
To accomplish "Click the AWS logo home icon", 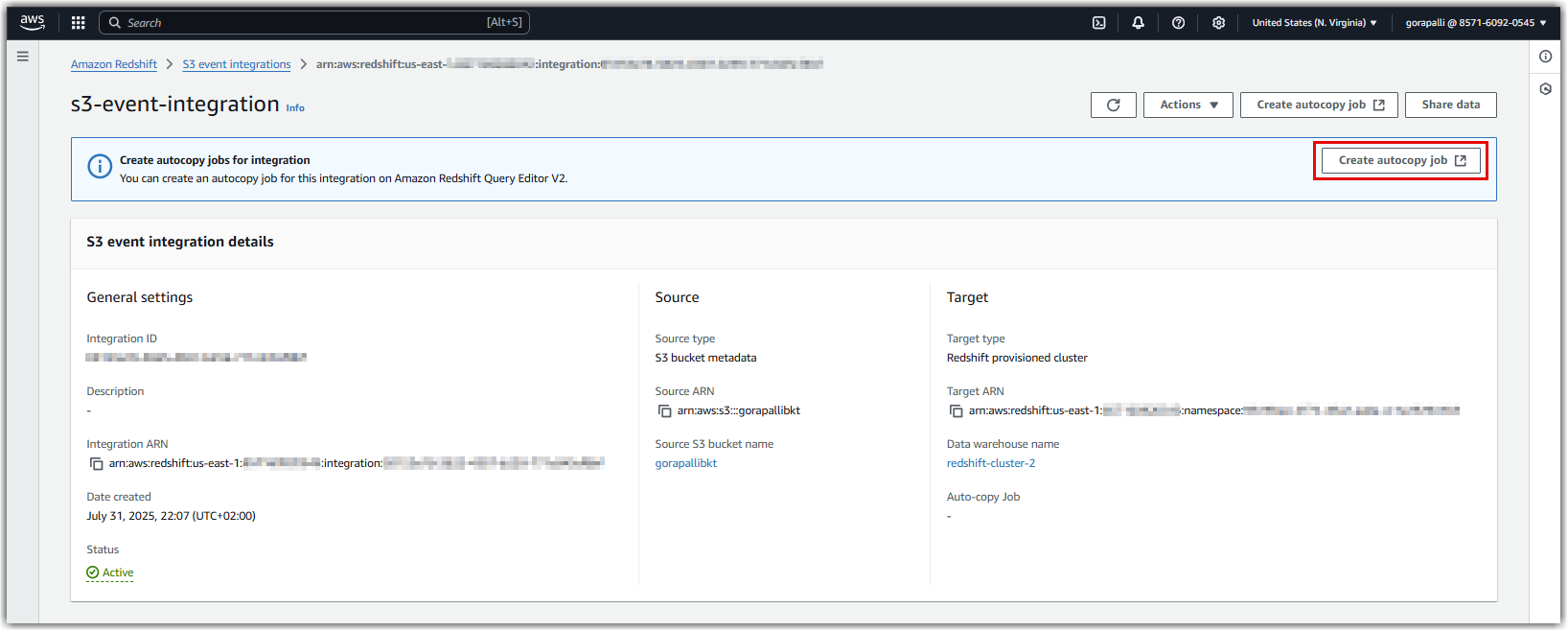I will [33, 22].
